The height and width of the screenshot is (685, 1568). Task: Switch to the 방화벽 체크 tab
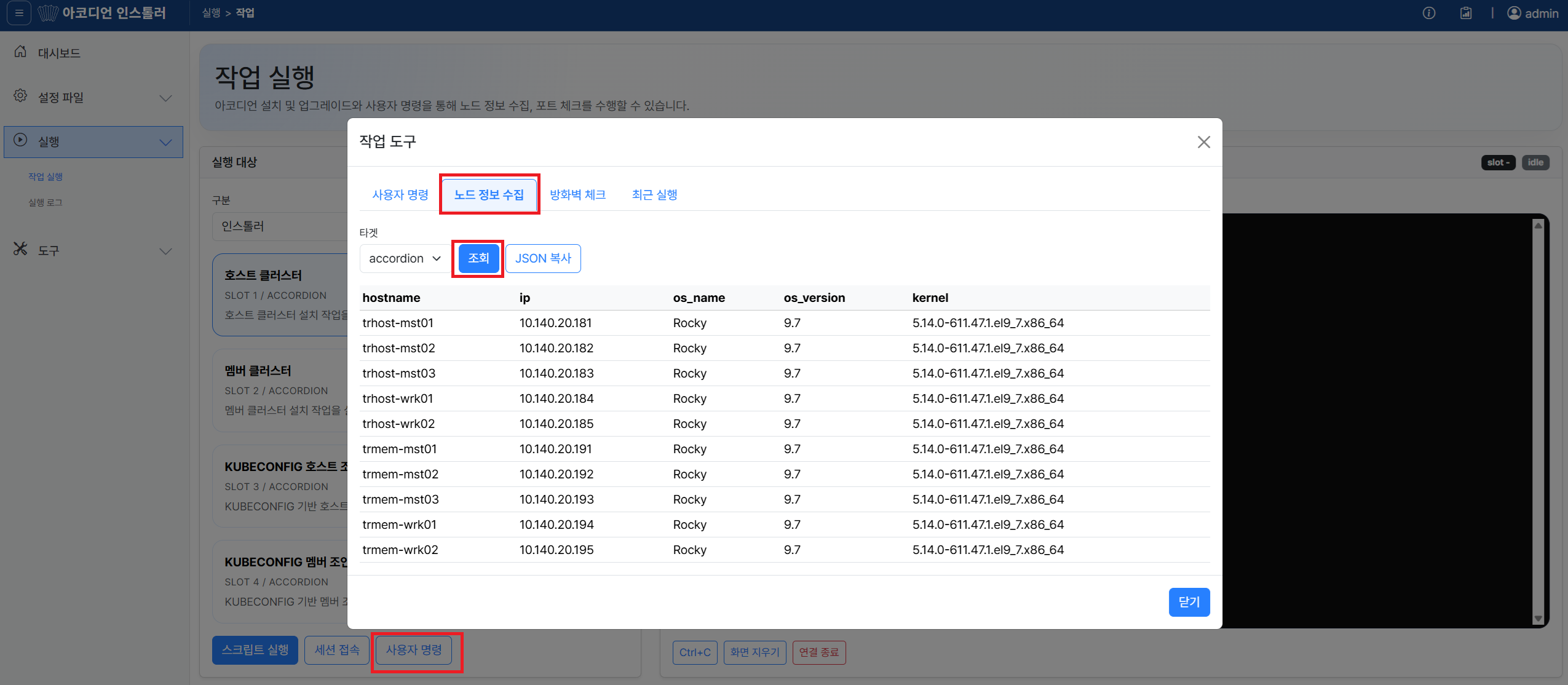click(577, 195)
